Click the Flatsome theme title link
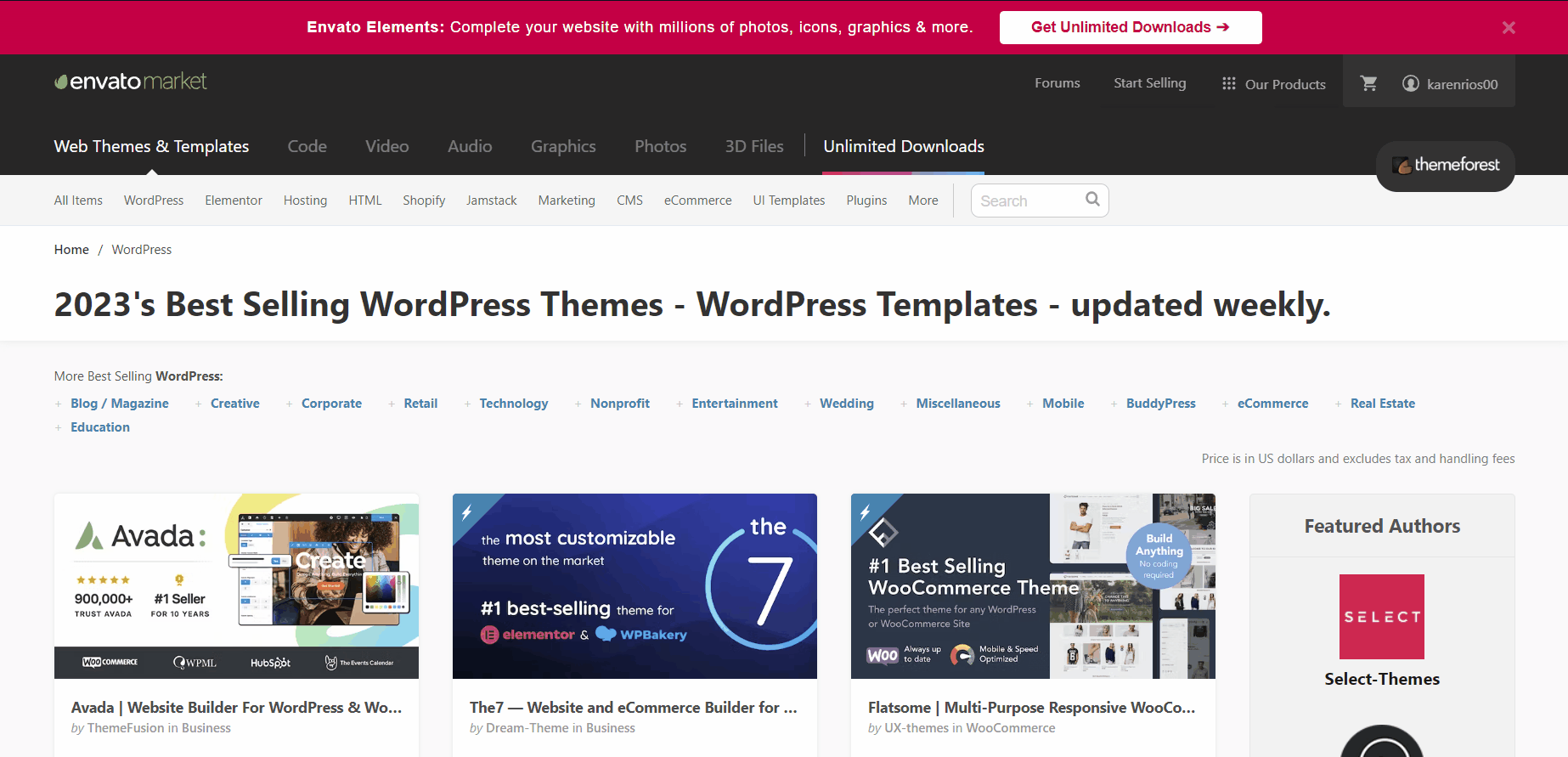 [x=1031, y=708]
